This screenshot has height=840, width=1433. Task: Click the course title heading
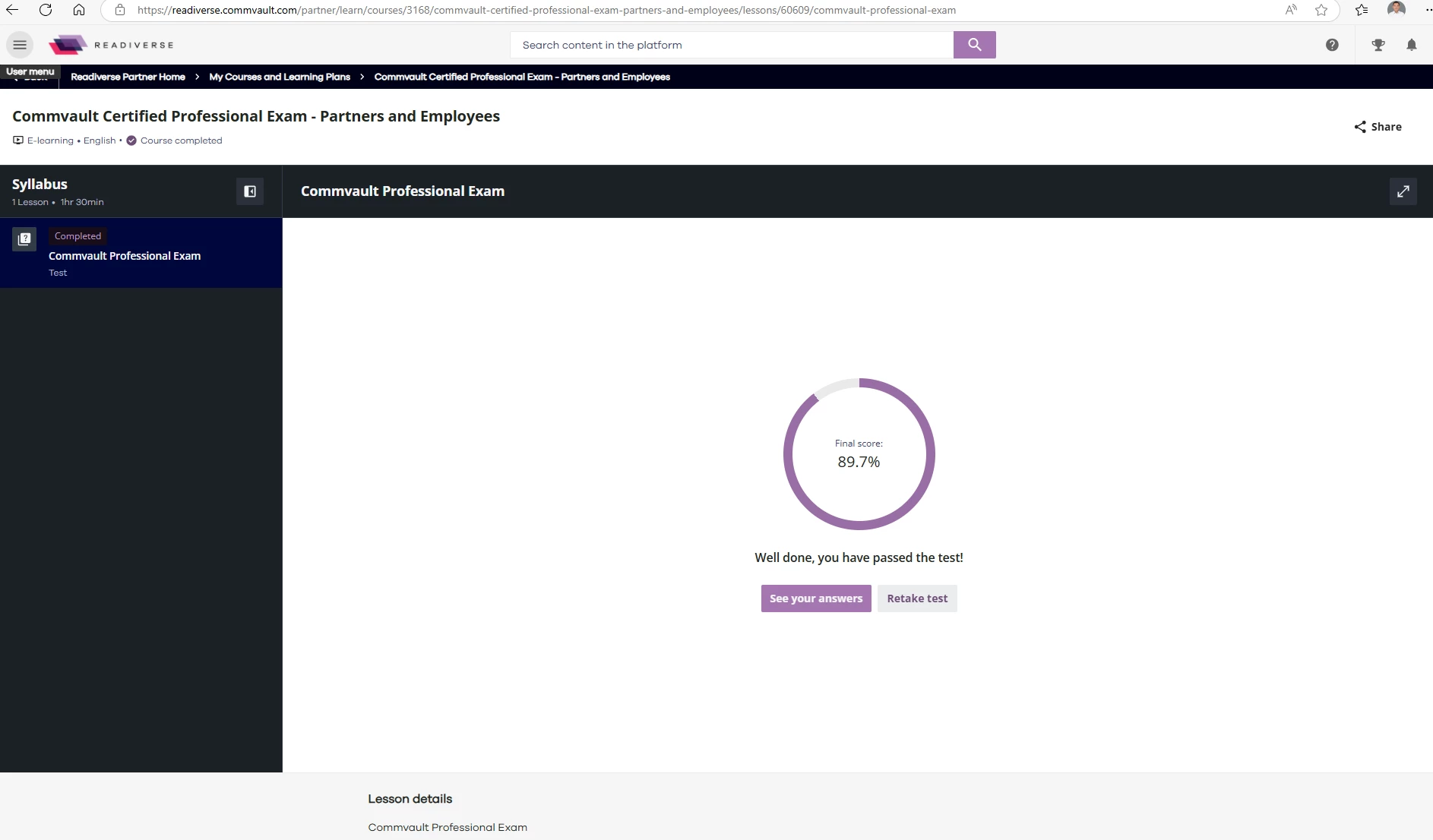[x=256, y=116]
